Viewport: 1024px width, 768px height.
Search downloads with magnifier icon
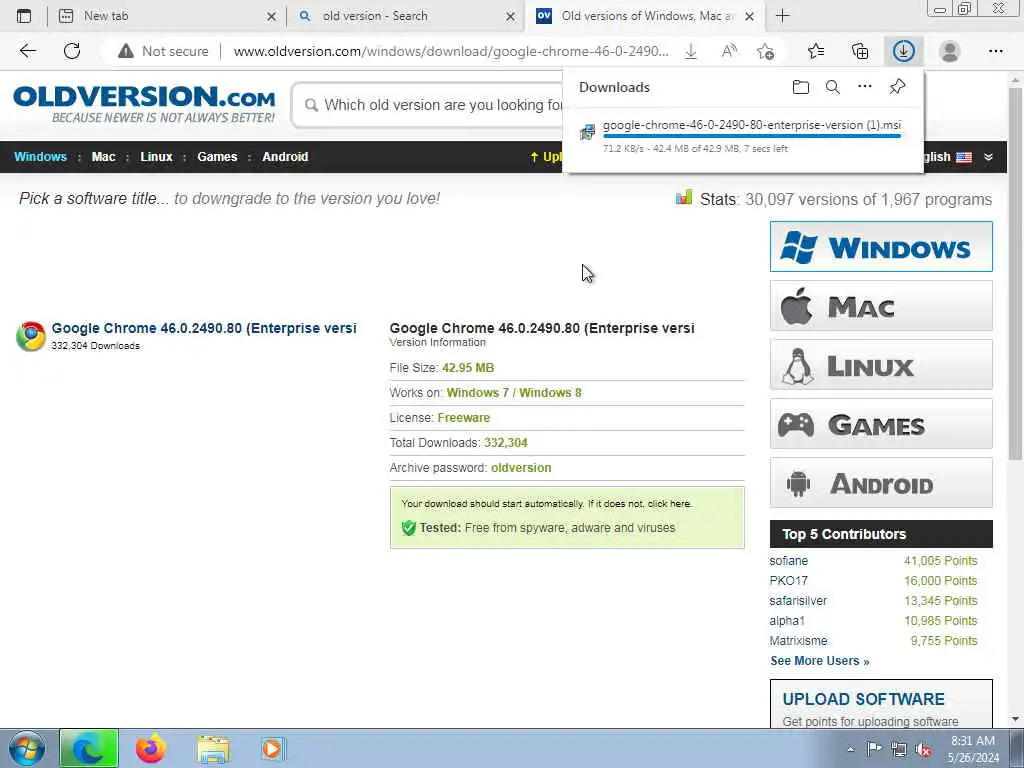833,87
